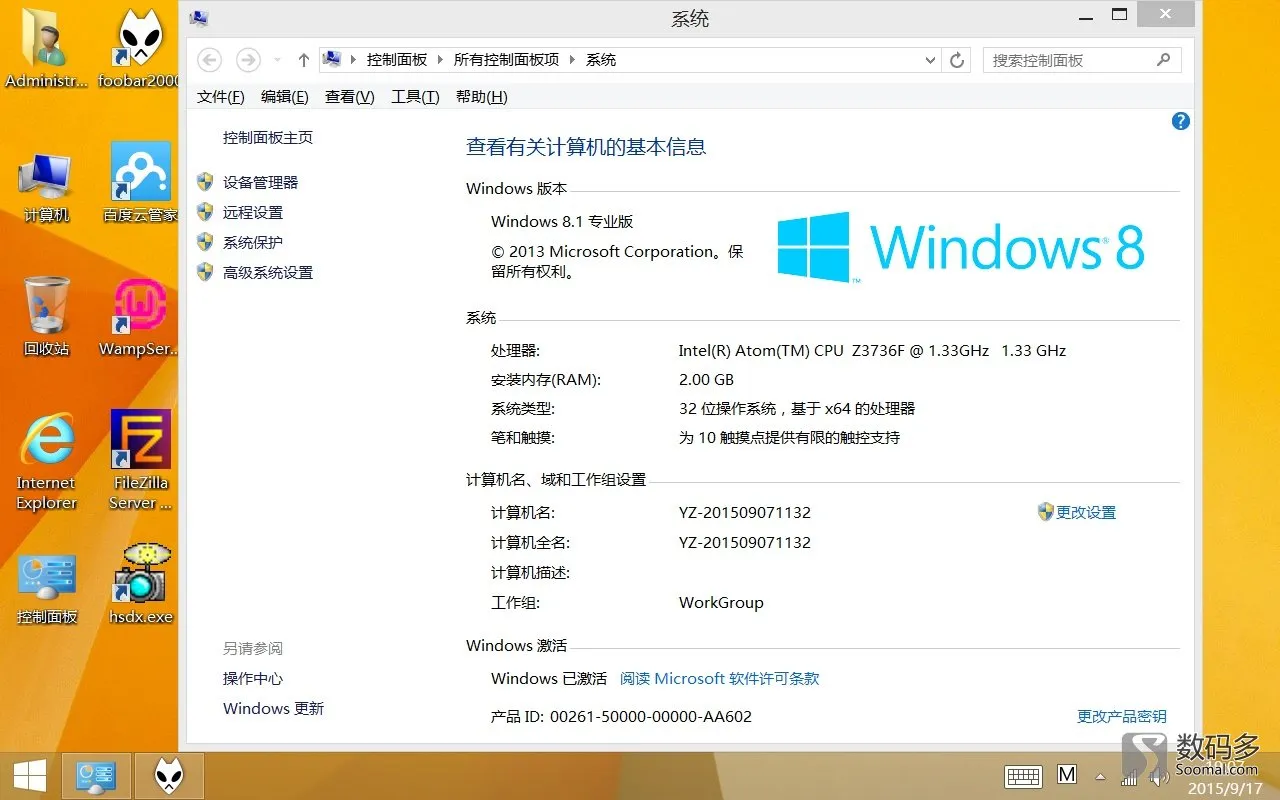The height and width of the screenshot is (800, 1280).
Task: Expand the arrow after 所有控制面板项 breadcrumb
Action: 573,60
